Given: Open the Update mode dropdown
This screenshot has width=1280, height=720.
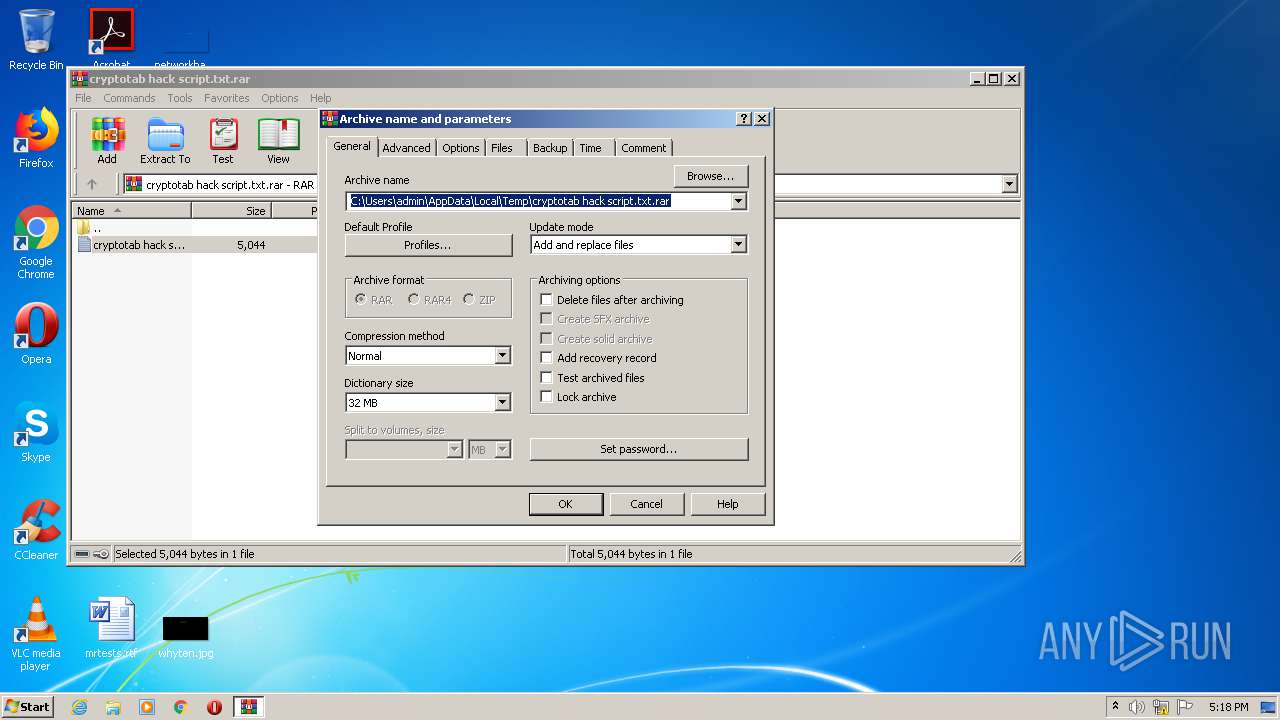Looking at the screenshot, I should (738, 245).
